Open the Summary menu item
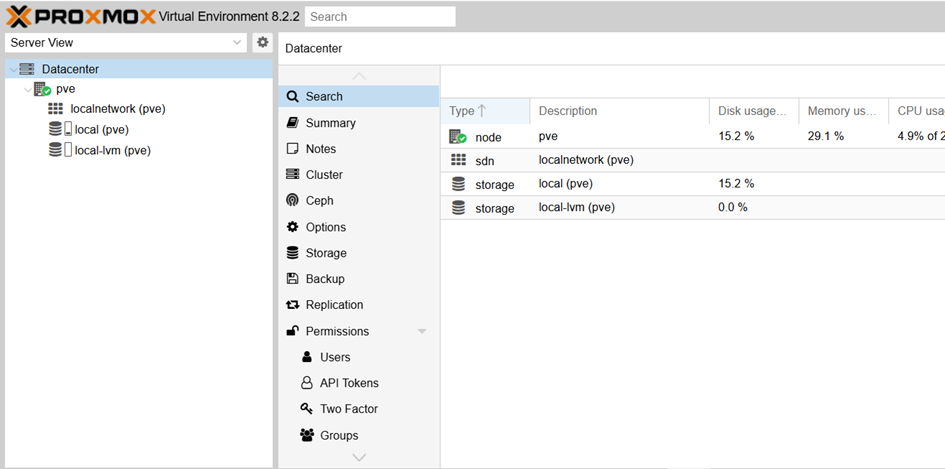945x469 pixels. [x=359, y=123]
